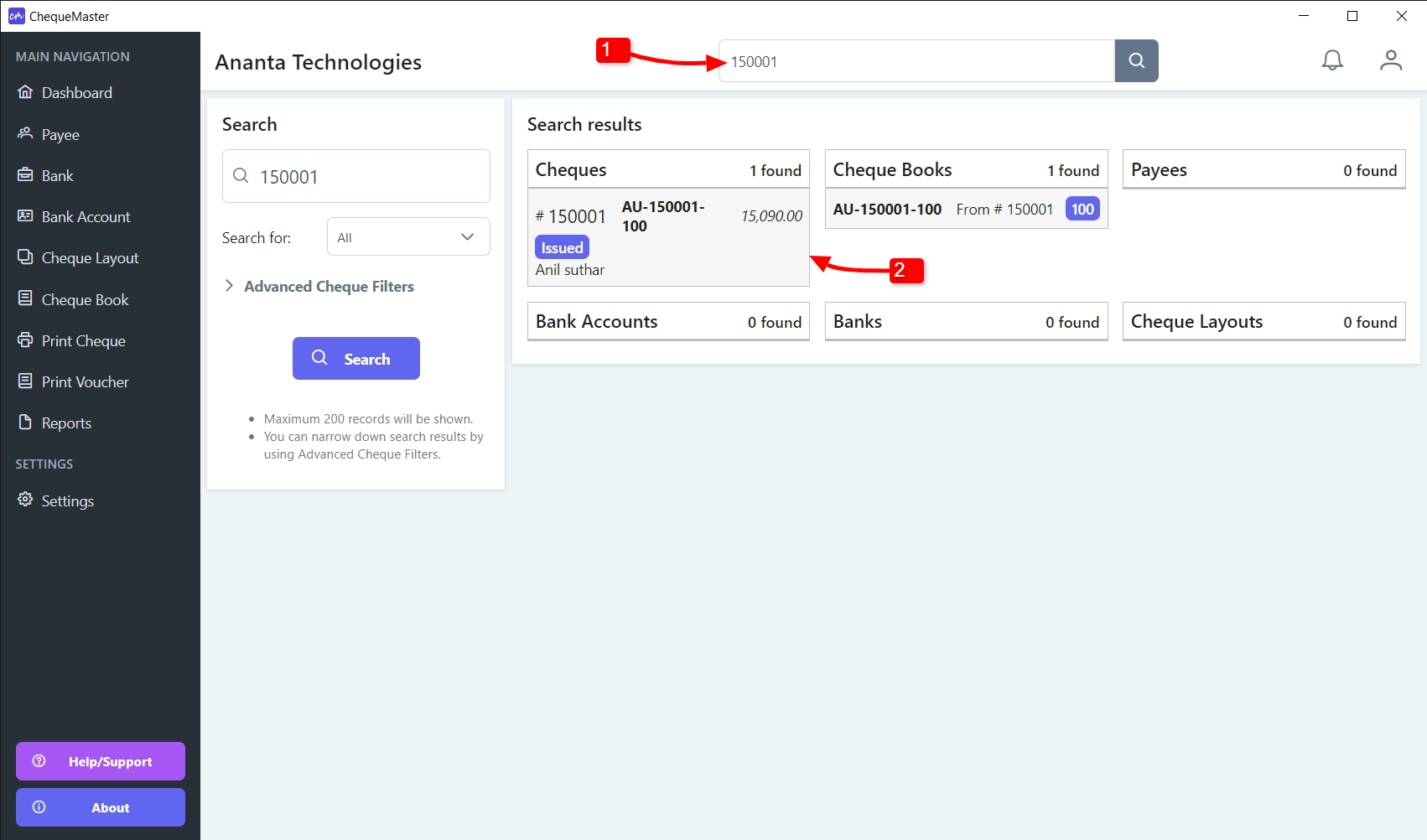Click the Cheque Book icon in sidebar
This screenshot has height=840, width=1427.
tap(25, 298)
